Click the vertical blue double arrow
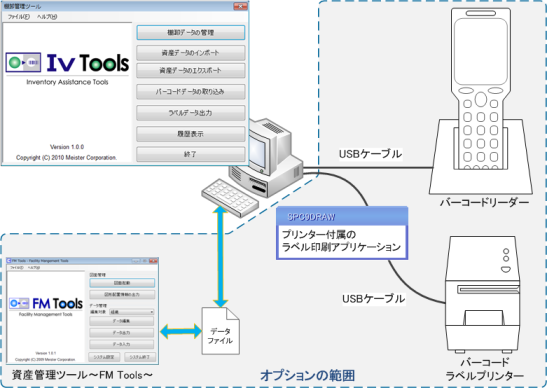Screen dimensions: 547x388 coord(220,256)
